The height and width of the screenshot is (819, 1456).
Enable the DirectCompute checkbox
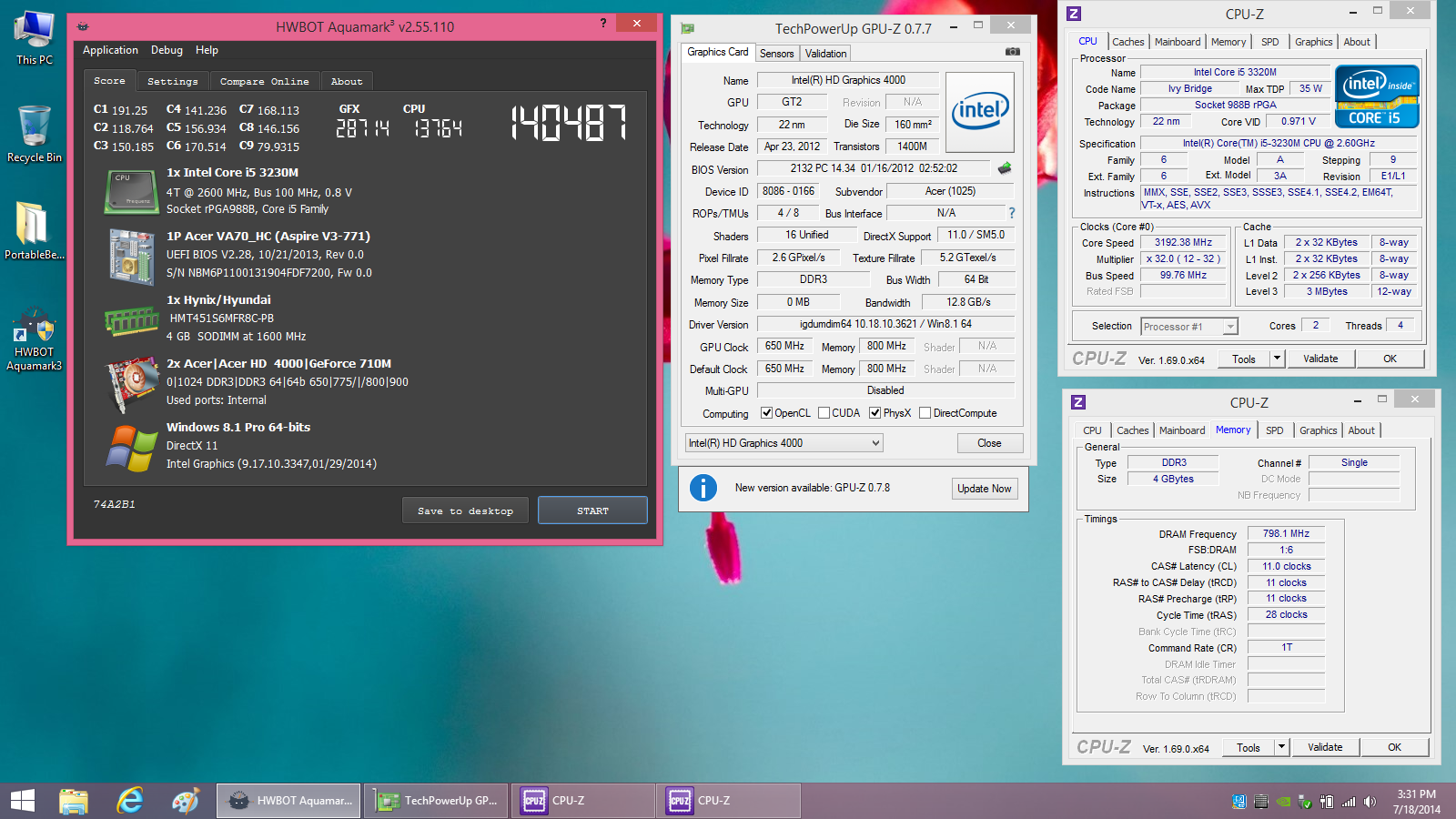925,413
